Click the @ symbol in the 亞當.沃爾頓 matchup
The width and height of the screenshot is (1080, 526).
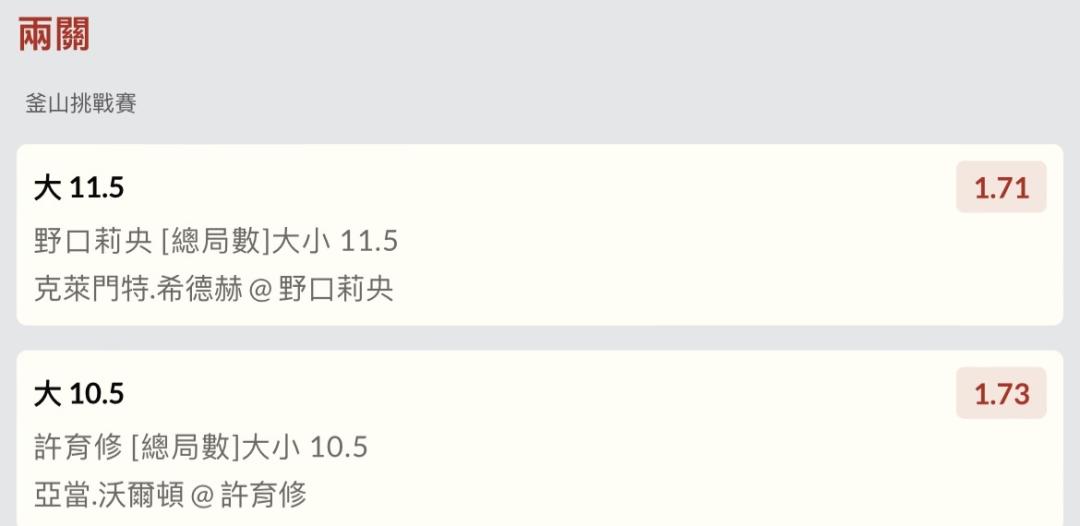click(x=203, y=495)
